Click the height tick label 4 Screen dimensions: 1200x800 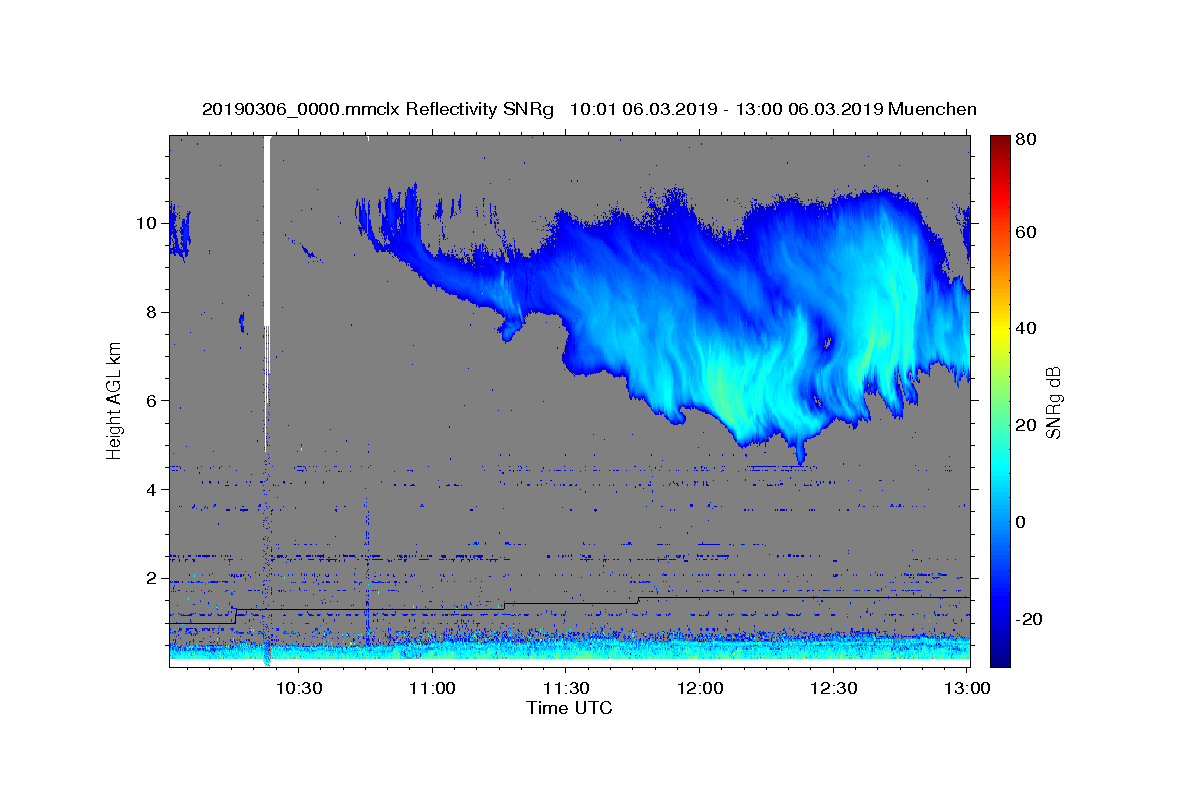[x=150, y=490]
